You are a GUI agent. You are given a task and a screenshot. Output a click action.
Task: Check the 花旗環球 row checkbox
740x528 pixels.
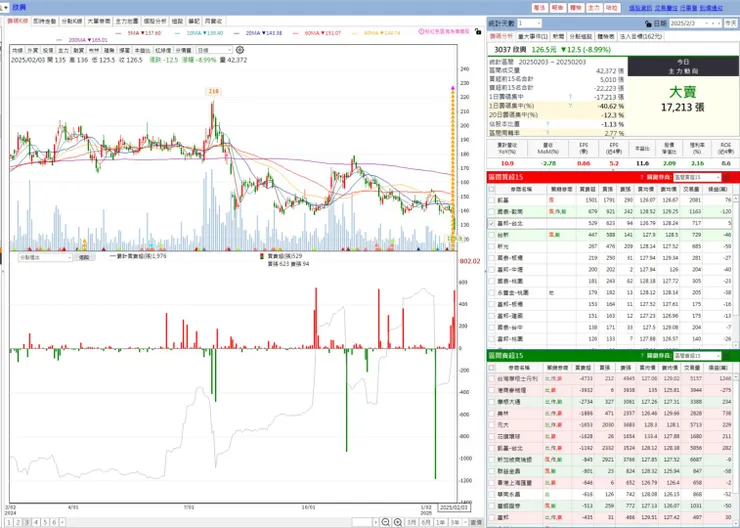click(492, 436)
